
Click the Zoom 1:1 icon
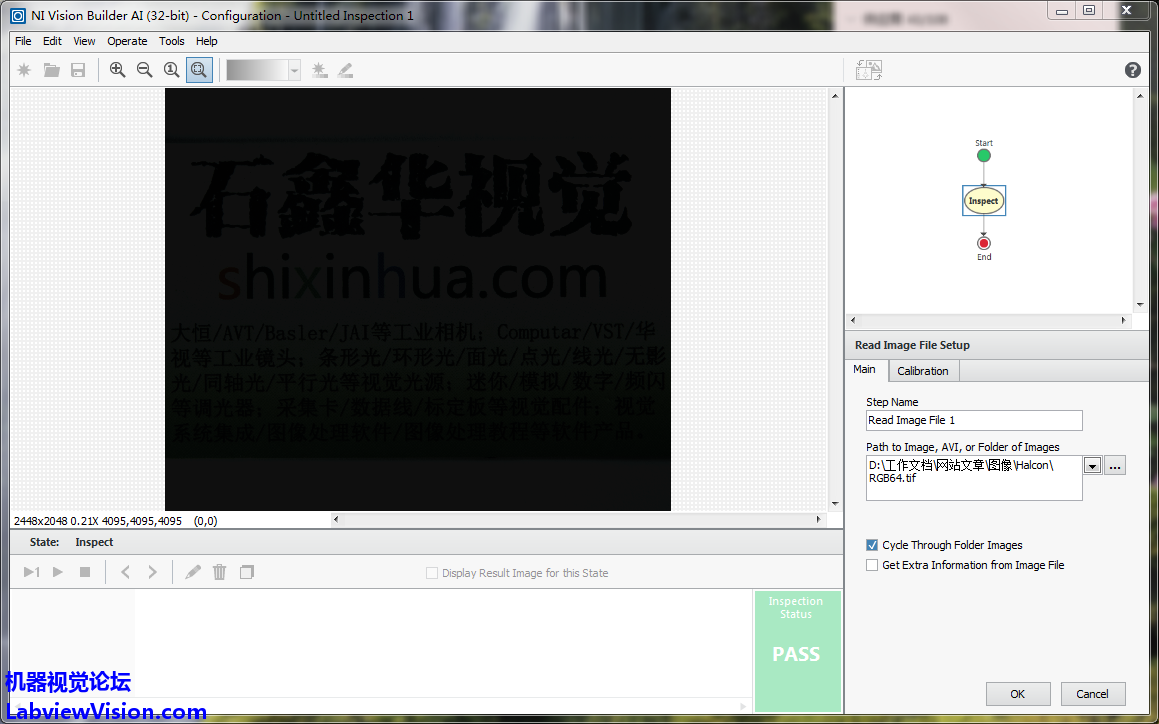coord(171,70)
